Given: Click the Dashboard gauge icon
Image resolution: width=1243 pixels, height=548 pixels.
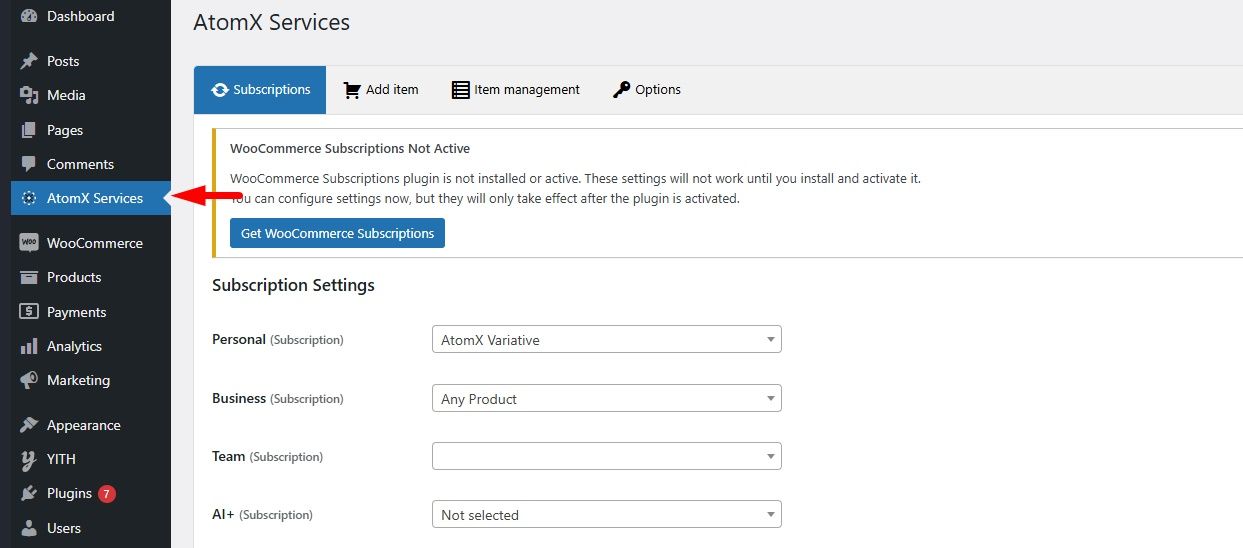Looking at the screenshot, I should coord(29,17).
